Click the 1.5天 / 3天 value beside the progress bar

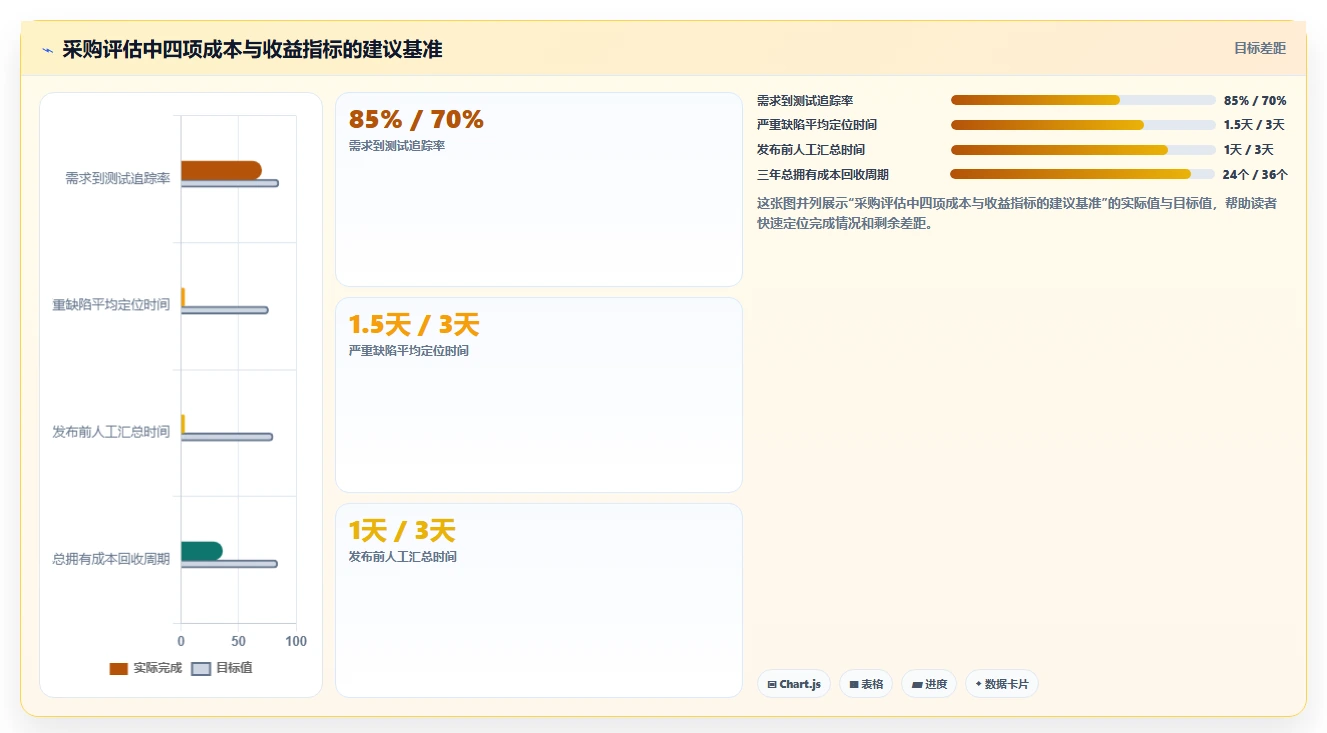pyautogui.click(x=1254, y=125)
